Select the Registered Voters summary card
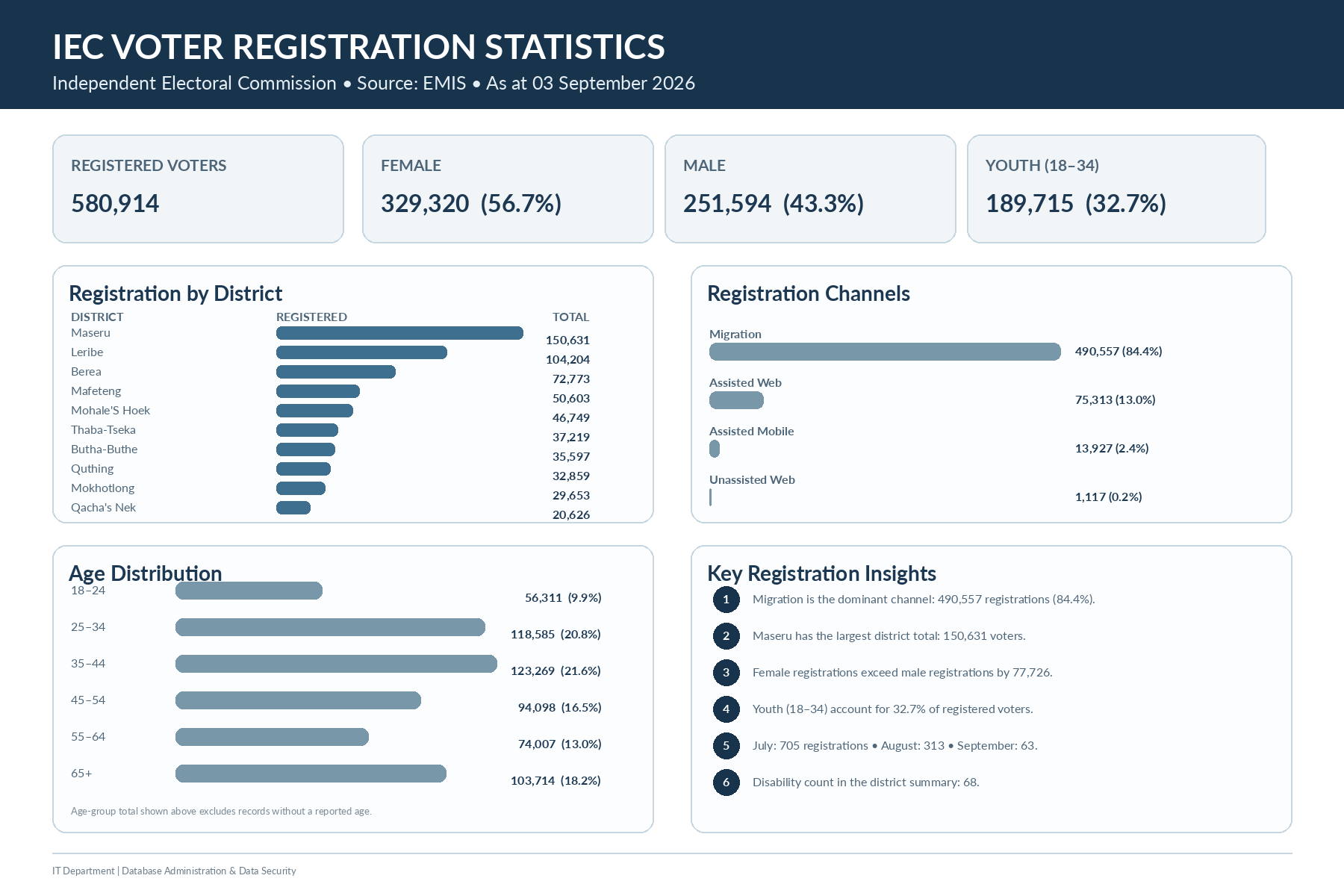The width and height of the screenshot is (1344, 896). pos(198,189)
